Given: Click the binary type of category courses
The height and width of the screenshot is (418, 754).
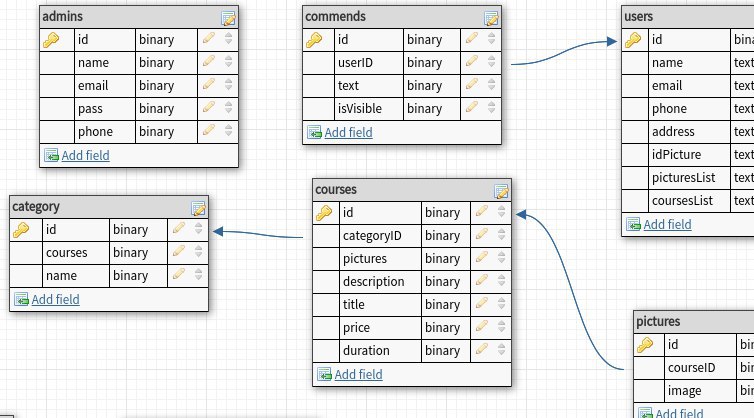Looking at the screenshot, I should click(130, 253).
